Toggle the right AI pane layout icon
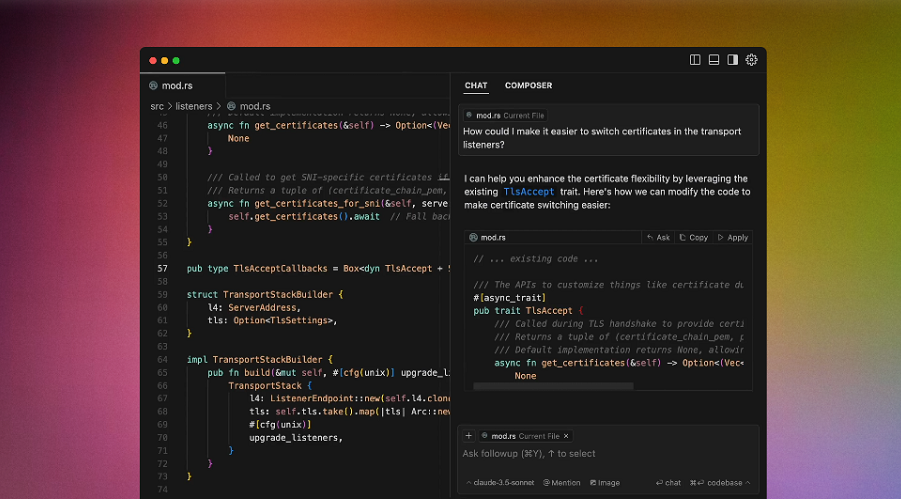The width and height of the screenshot is (901, 499). 733,60
